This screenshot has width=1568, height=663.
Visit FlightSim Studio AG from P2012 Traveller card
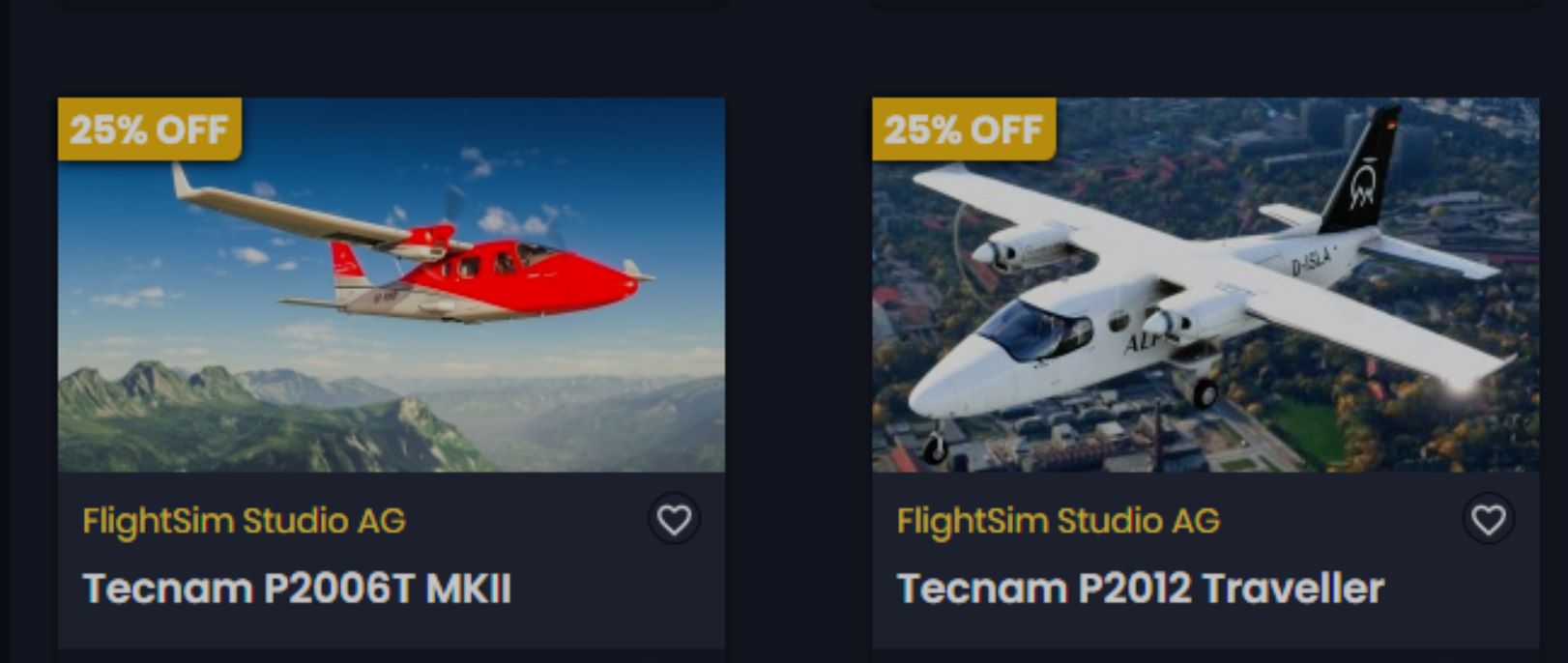(1058, 521)
